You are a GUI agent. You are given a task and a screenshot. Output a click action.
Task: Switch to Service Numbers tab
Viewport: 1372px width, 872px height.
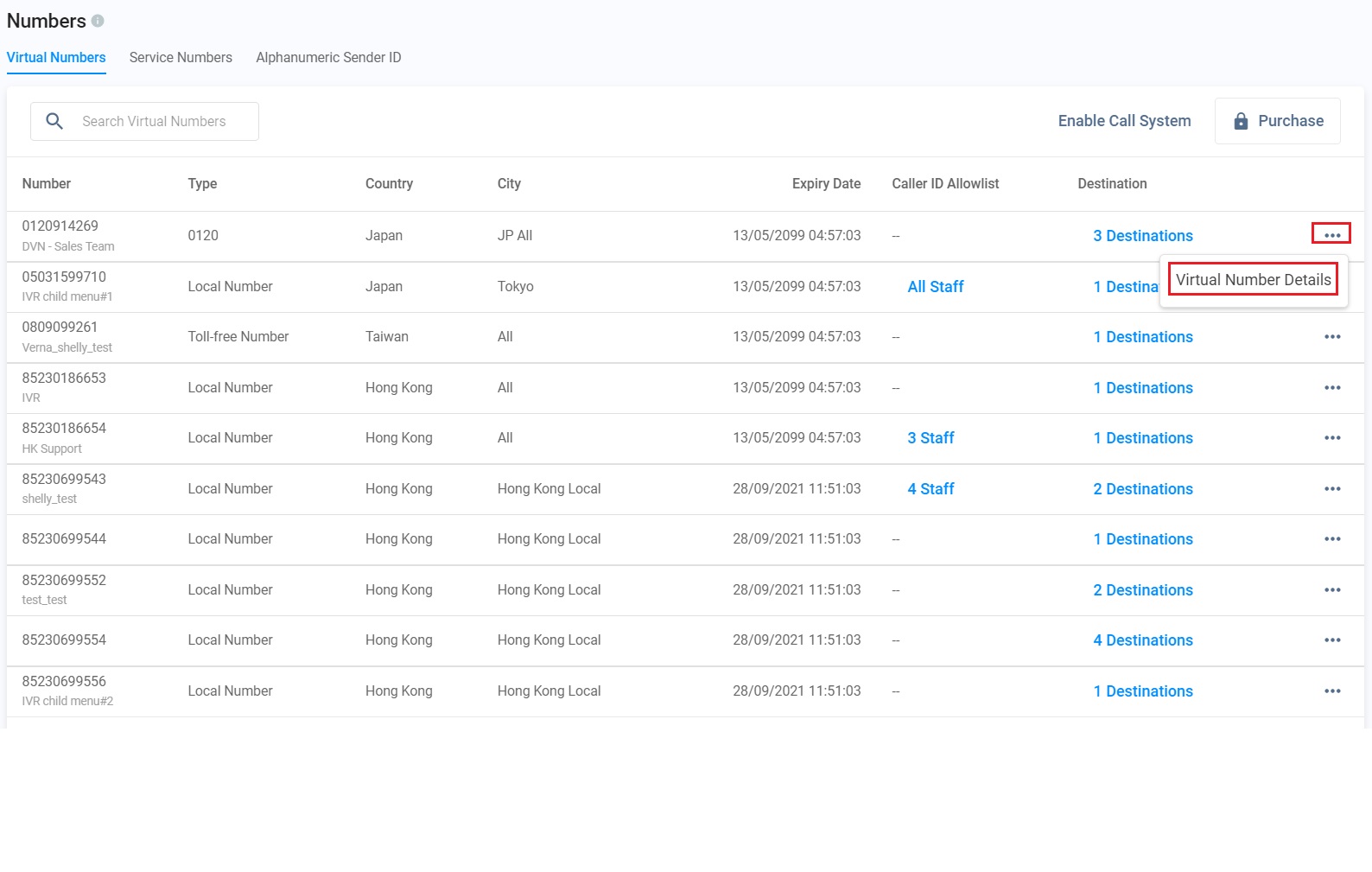[x=181, y=57]
